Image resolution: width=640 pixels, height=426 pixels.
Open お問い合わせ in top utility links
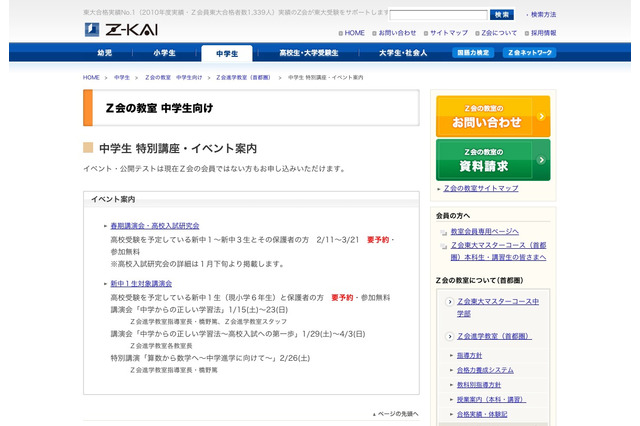(x=397, y=33)
